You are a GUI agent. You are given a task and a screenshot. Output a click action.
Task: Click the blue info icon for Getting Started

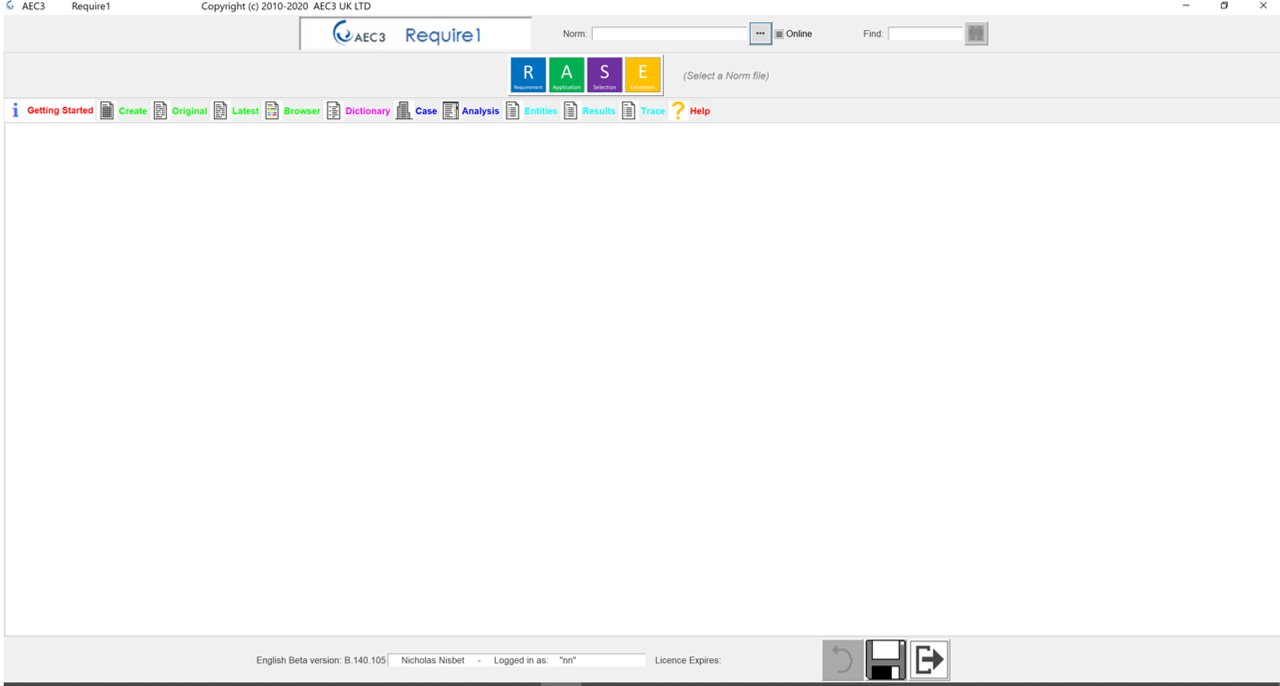pos(15,110)
